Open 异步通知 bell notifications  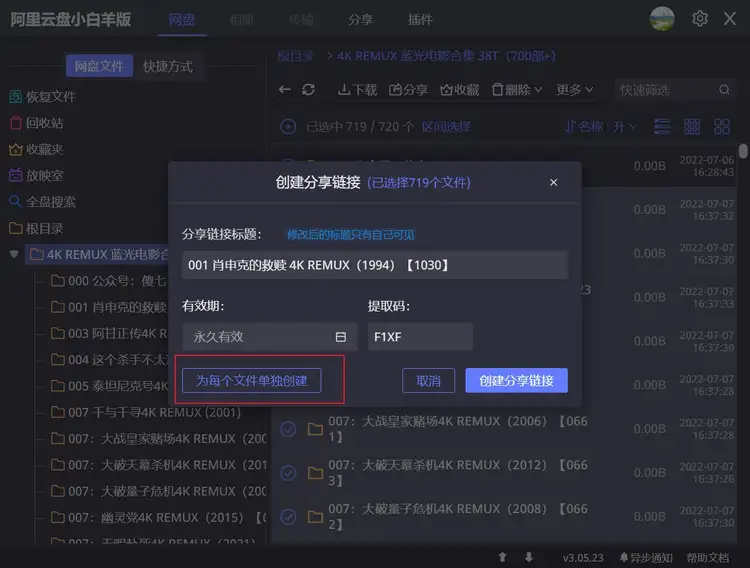(646, 558)
